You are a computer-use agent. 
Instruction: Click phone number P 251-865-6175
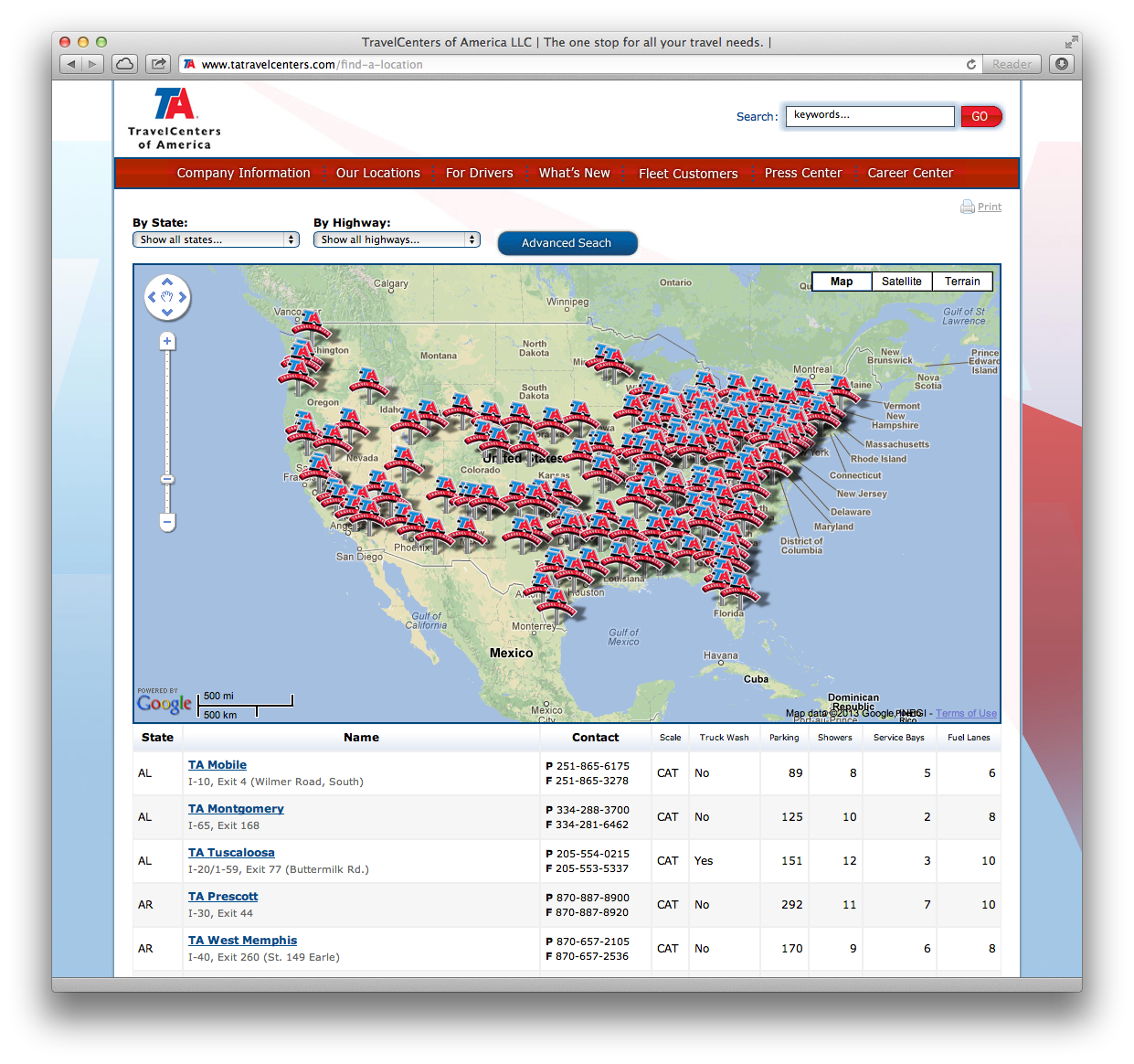(588, 766)
